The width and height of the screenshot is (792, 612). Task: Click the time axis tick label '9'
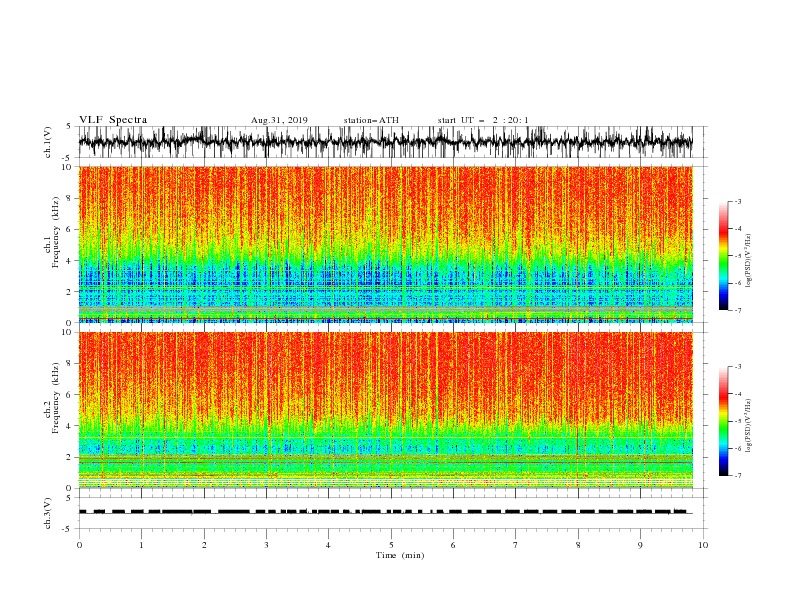640,545
